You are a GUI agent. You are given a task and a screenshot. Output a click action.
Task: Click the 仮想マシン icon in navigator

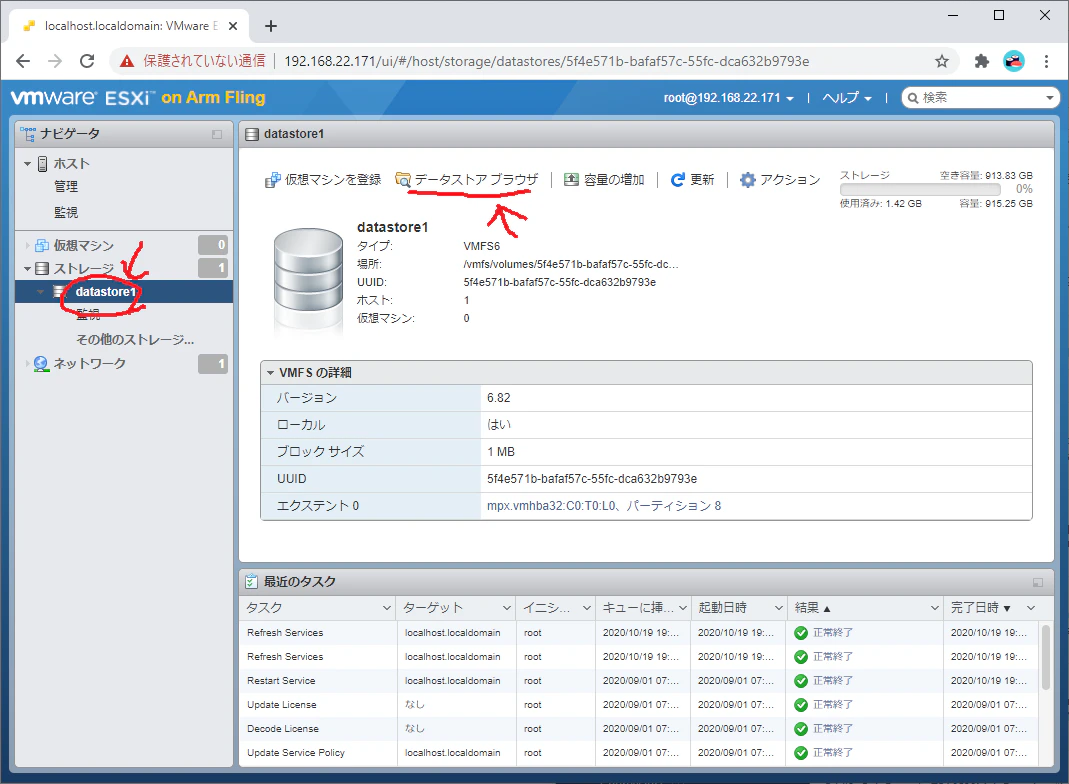point(42,245)
